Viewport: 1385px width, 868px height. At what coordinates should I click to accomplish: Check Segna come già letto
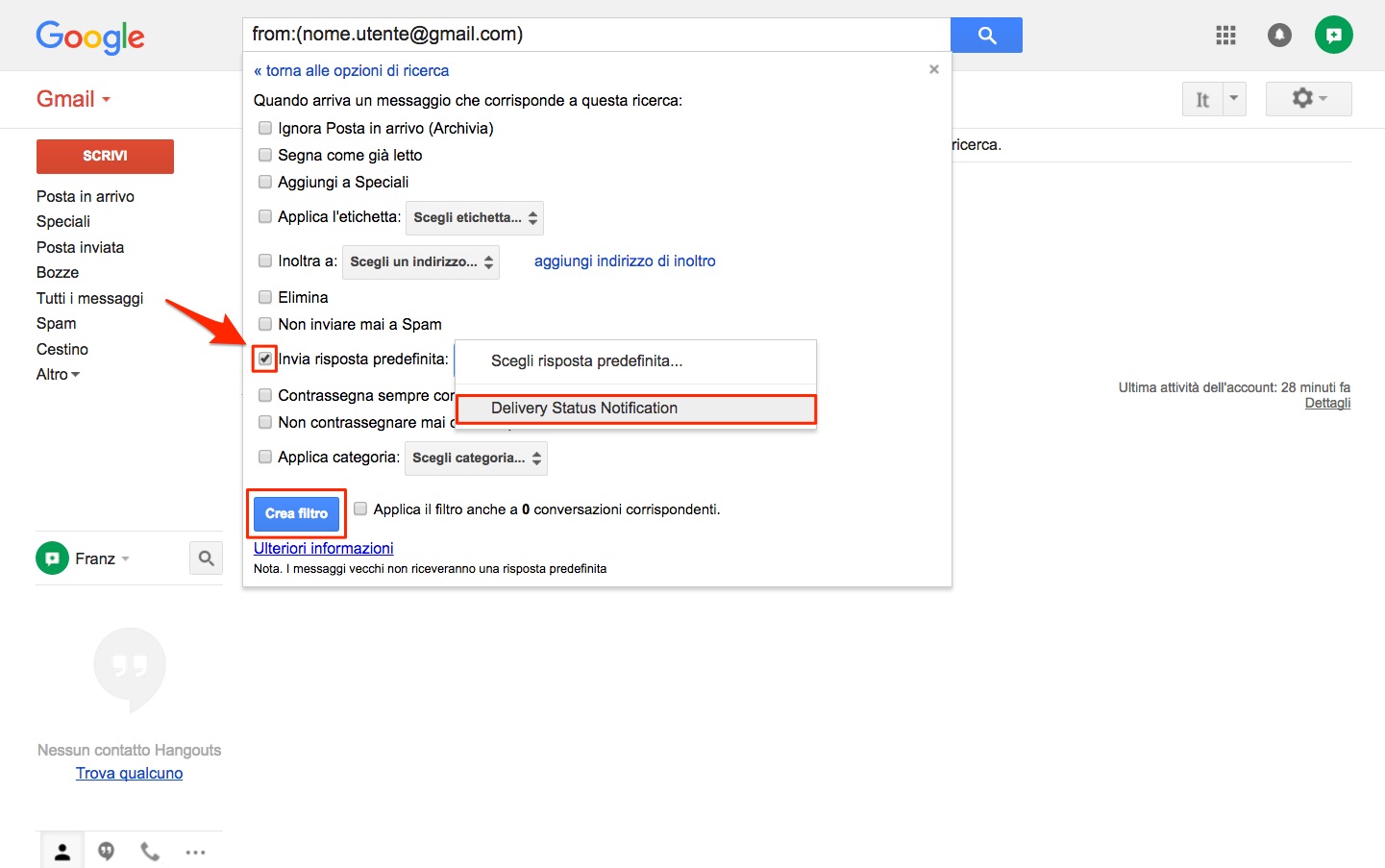265,155
